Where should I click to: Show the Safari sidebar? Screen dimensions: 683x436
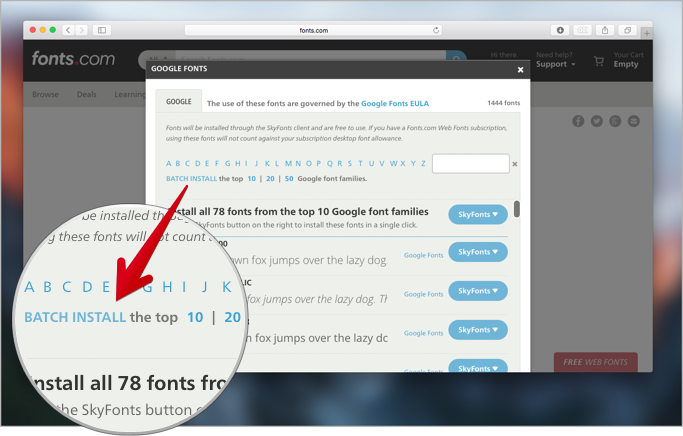coord(102,30)
